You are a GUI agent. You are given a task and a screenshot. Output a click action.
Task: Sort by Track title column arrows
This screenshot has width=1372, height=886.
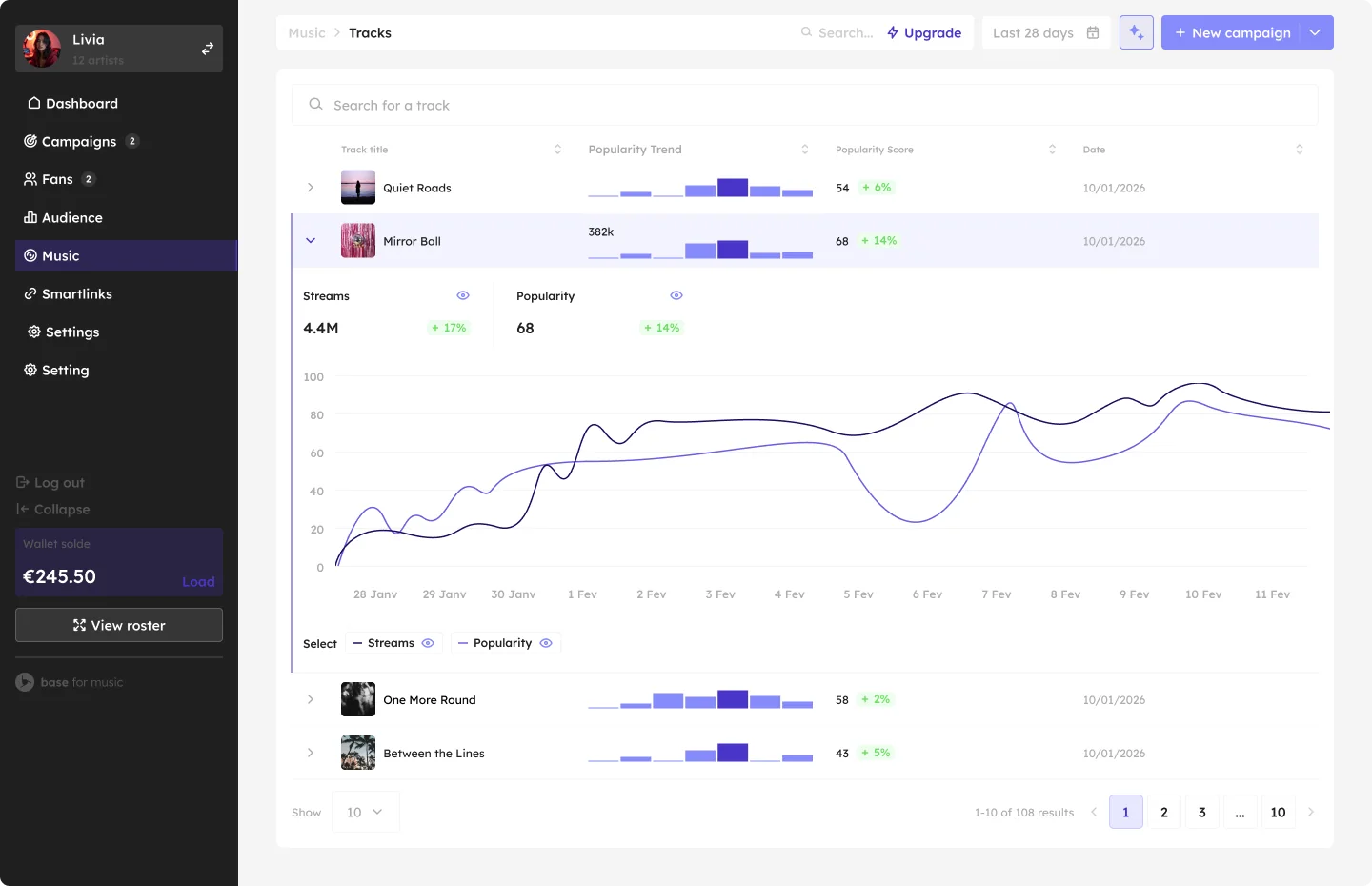click(x=557, y=150)
